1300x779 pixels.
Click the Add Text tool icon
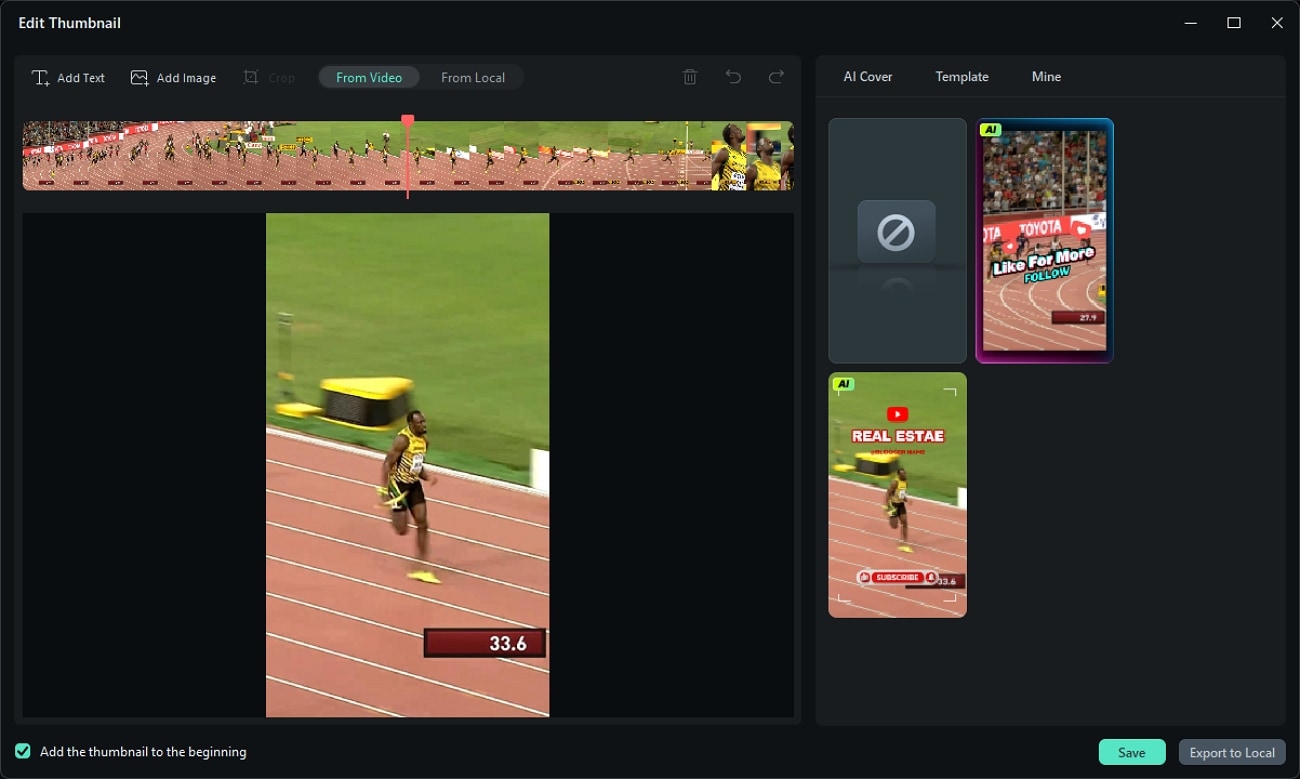pyautogui.click(x=41, y=78)
